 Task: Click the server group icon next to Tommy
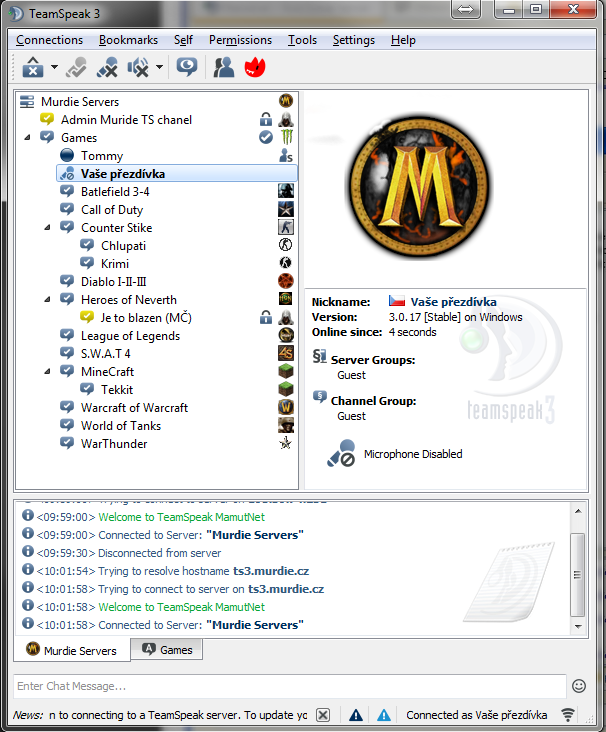[x=286, y=155]
